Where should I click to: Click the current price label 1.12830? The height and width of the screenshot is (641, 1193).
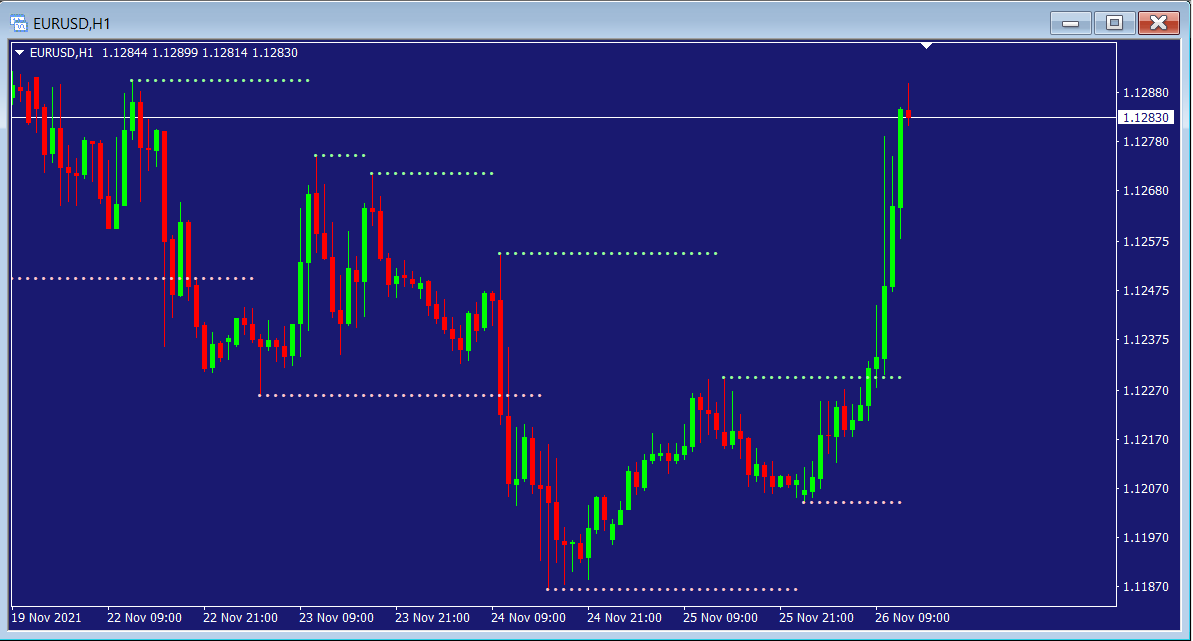pyautogui.click(x=1145, y=117)
